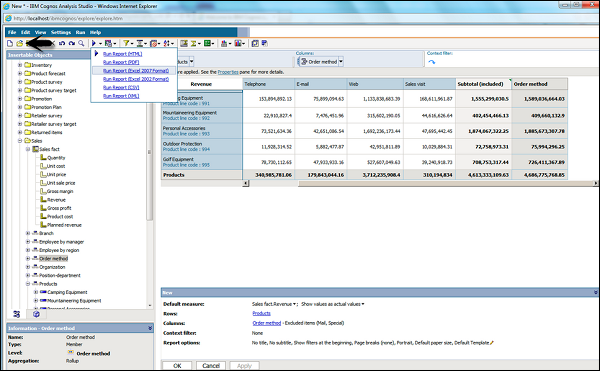Click the display chart and table icon
Viewport: 600px width, 371px height.
(x=238, y=44)
